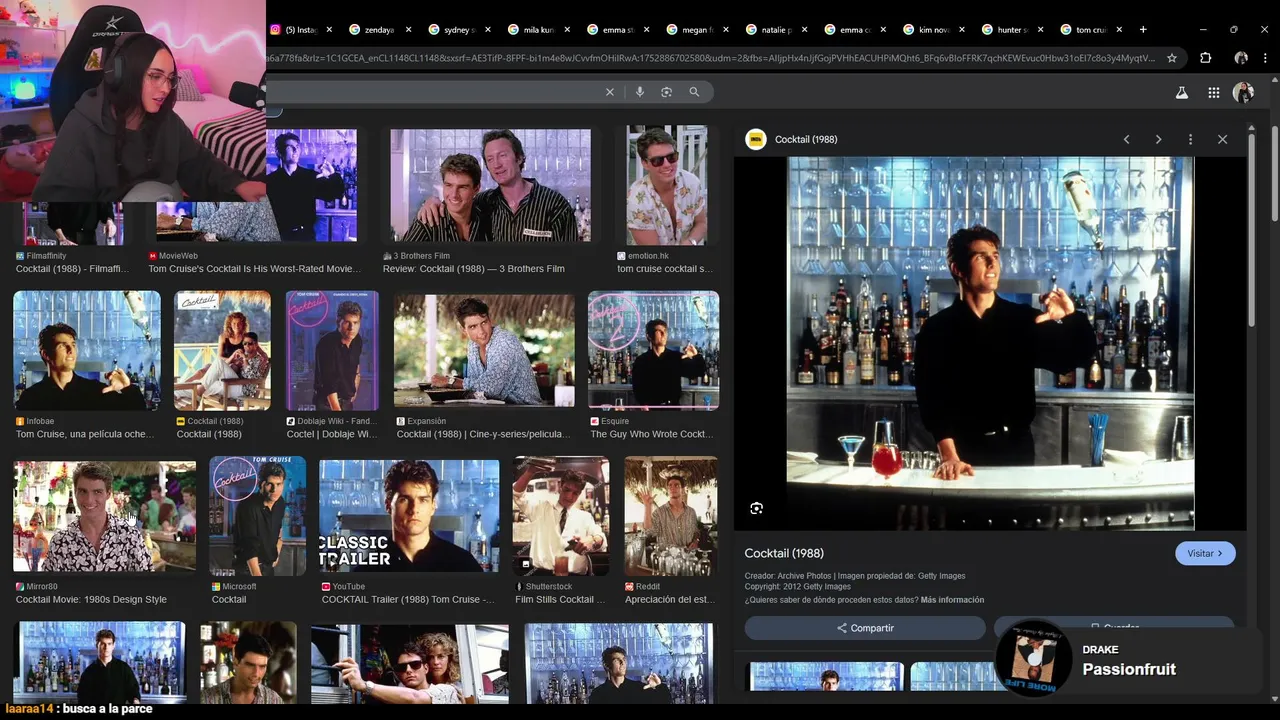Open 'The Guy Who Wrote Cockt...' Esquire caption

point(652,435)
